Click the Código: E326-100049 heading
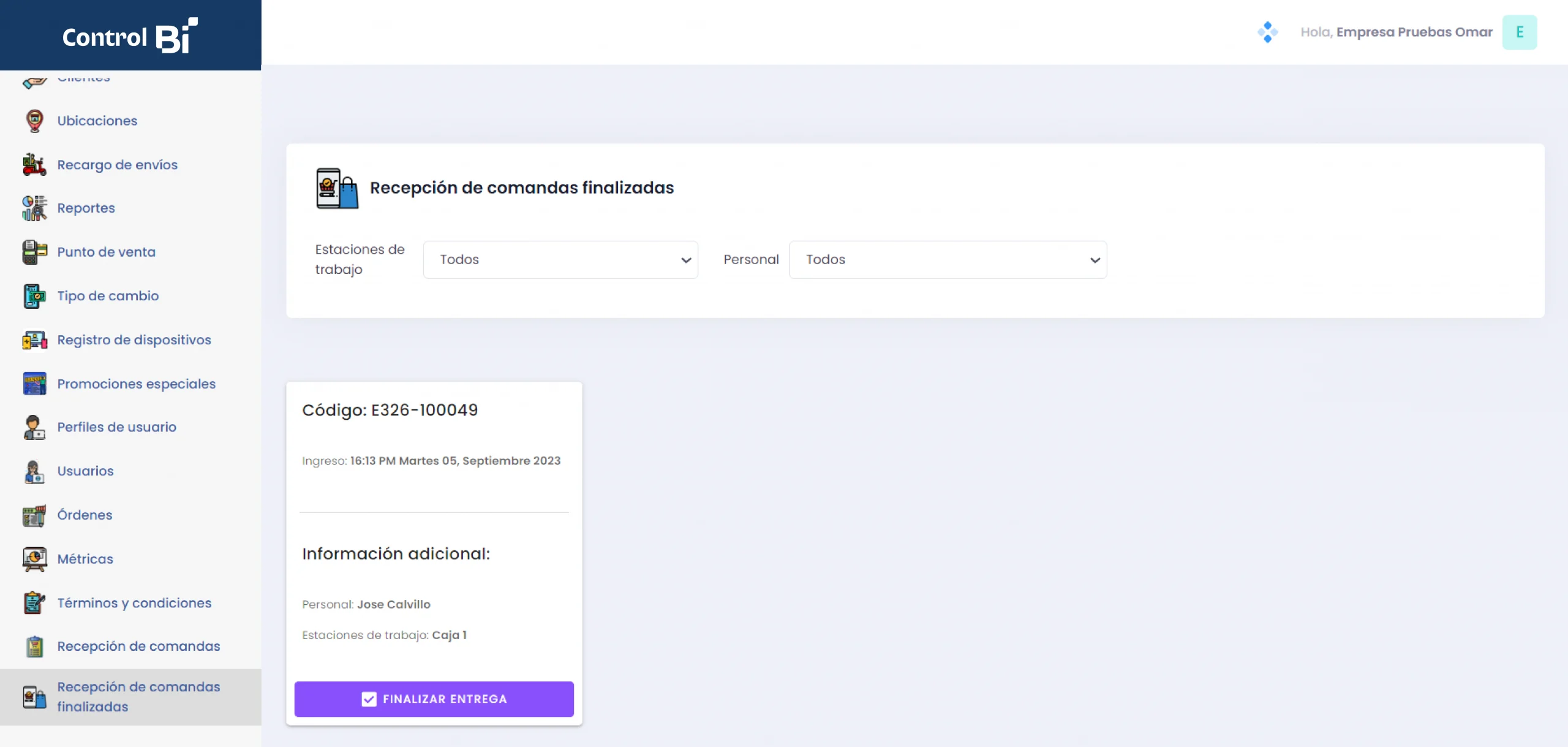Image resolution: width=1568 pixels, height=747 pixels. [390, 410]
